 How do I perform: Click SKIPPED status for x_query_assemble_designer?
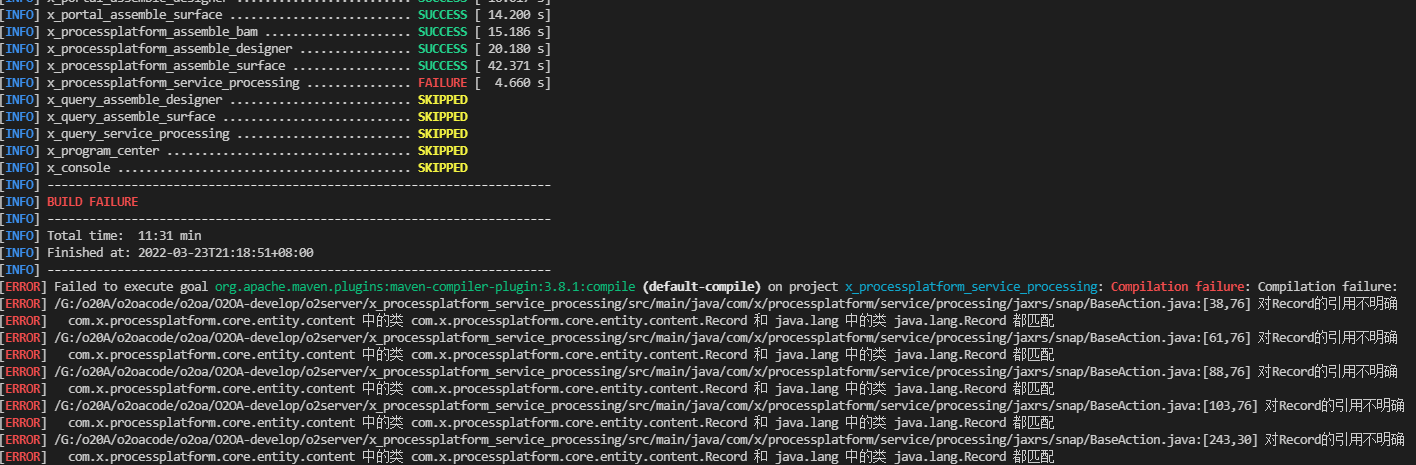[442, 100]
